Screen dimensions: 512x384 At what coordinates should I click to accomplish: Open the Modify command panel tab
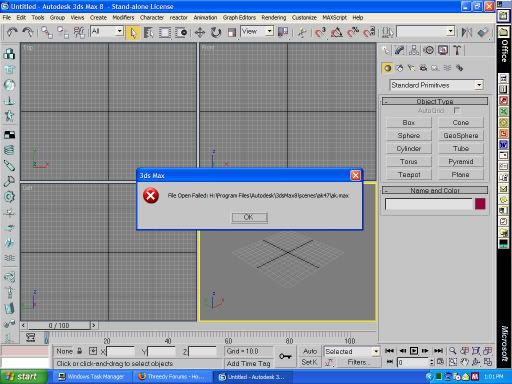(x=399, y=50)
